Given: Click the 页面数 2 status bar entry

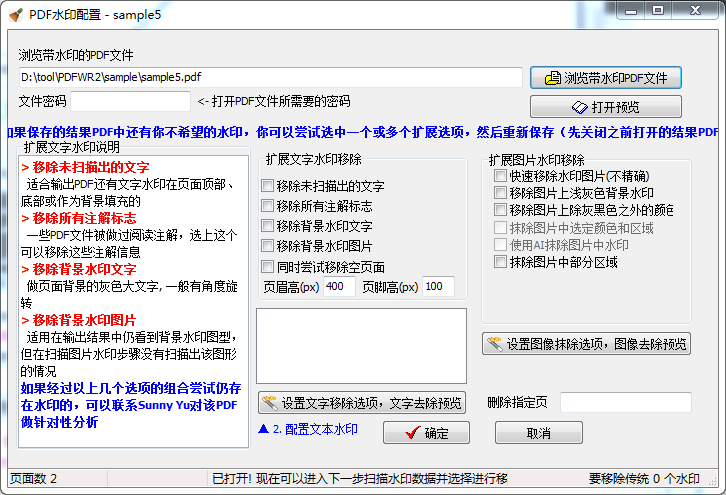Looking at the screenshot, I should [33, 478].
